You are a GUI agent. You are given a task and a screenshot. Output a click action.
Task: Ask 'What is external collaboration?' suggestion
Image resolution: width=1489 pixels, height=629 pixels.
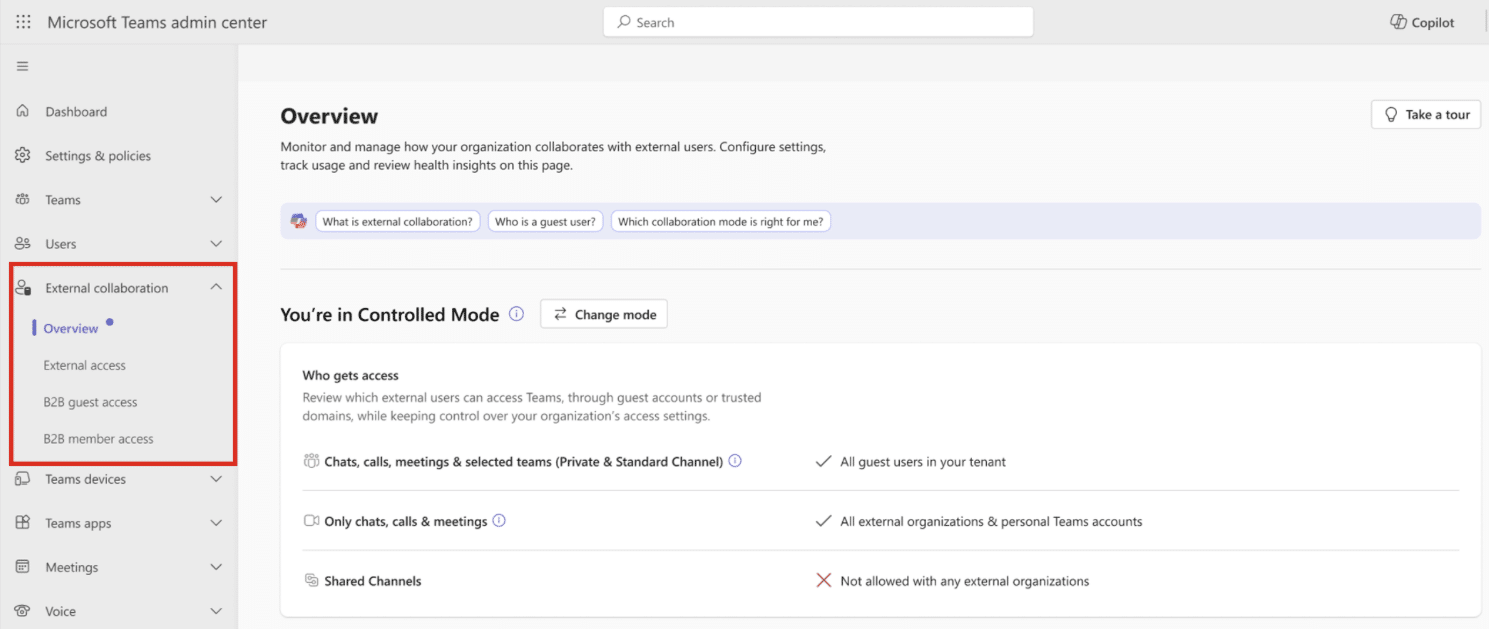(397, 222)
